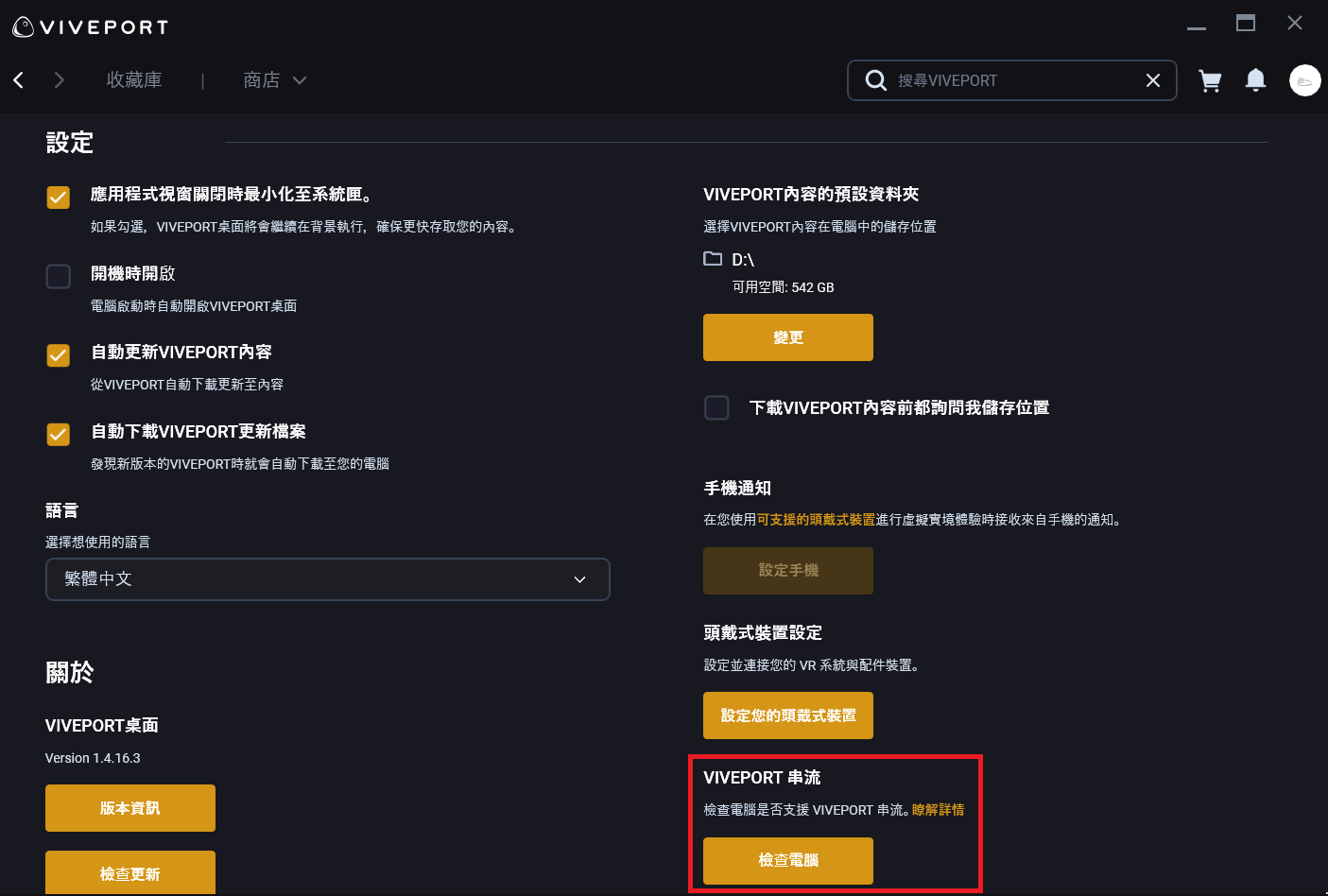Screen dimensions: 1328x896
Task: Go back with the left arrow
Action: pyautogui.click(x=19, y=80)
